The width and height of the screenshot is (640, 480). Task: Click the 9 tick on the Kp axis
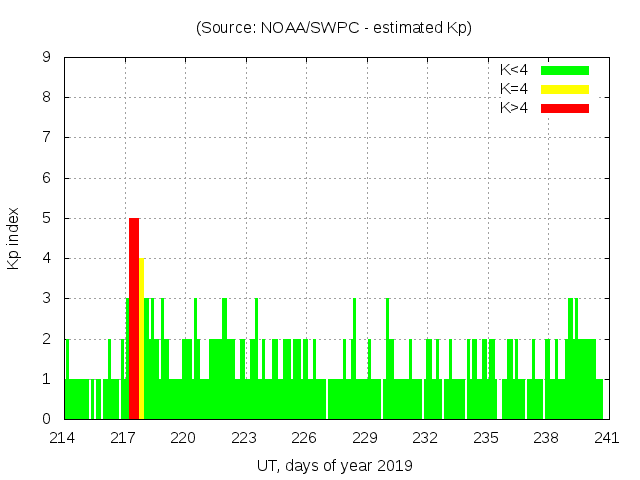47,58
